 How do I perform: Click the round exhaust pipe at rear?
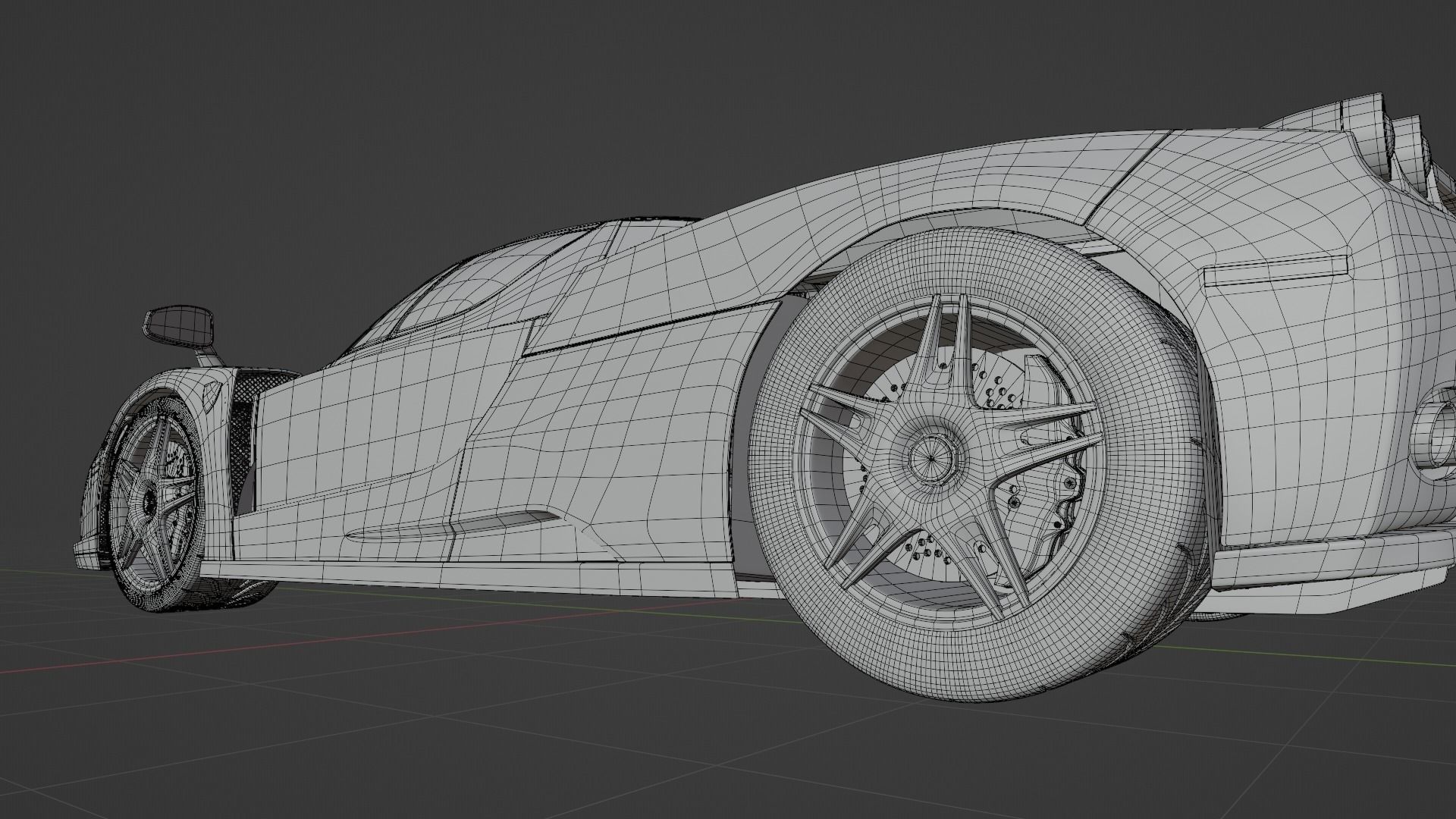[1433, 435]
